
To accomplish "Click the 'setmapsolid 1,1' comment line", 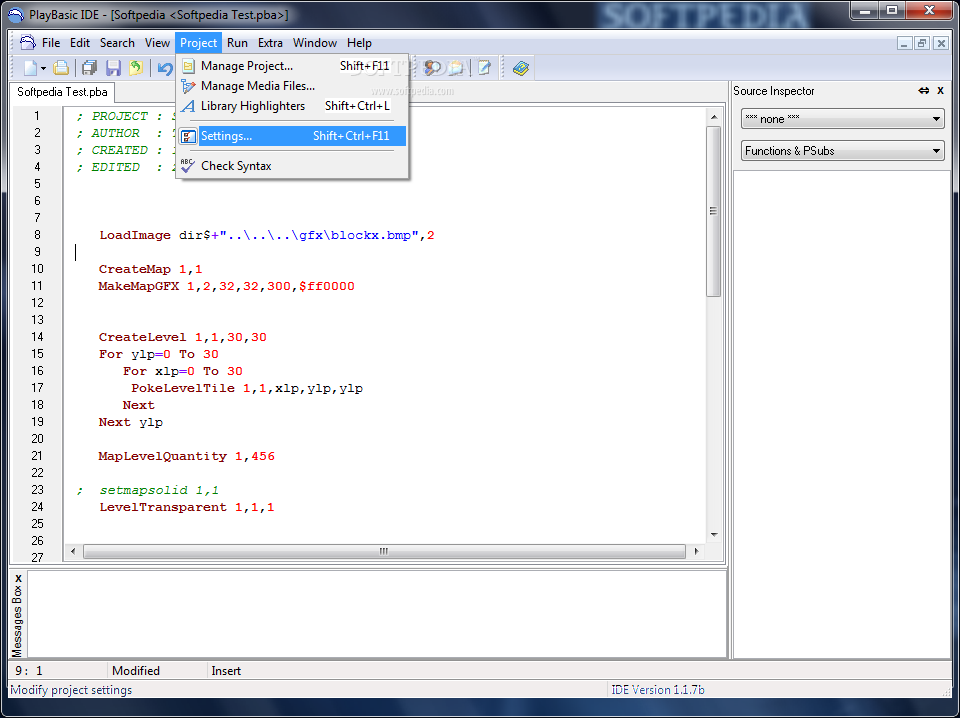I will pyautogui.click(x=148, y=490).
